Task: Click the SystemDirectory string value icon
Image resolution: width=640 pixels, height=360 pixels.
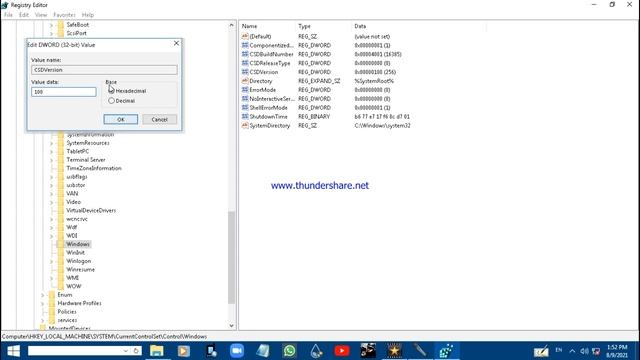Action: [x=245, y=126]
